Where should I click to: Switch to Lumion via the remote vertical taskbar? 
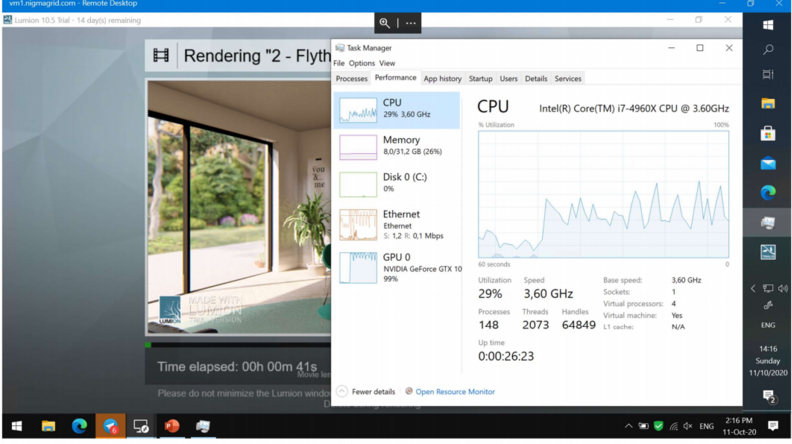pos(768,252)
